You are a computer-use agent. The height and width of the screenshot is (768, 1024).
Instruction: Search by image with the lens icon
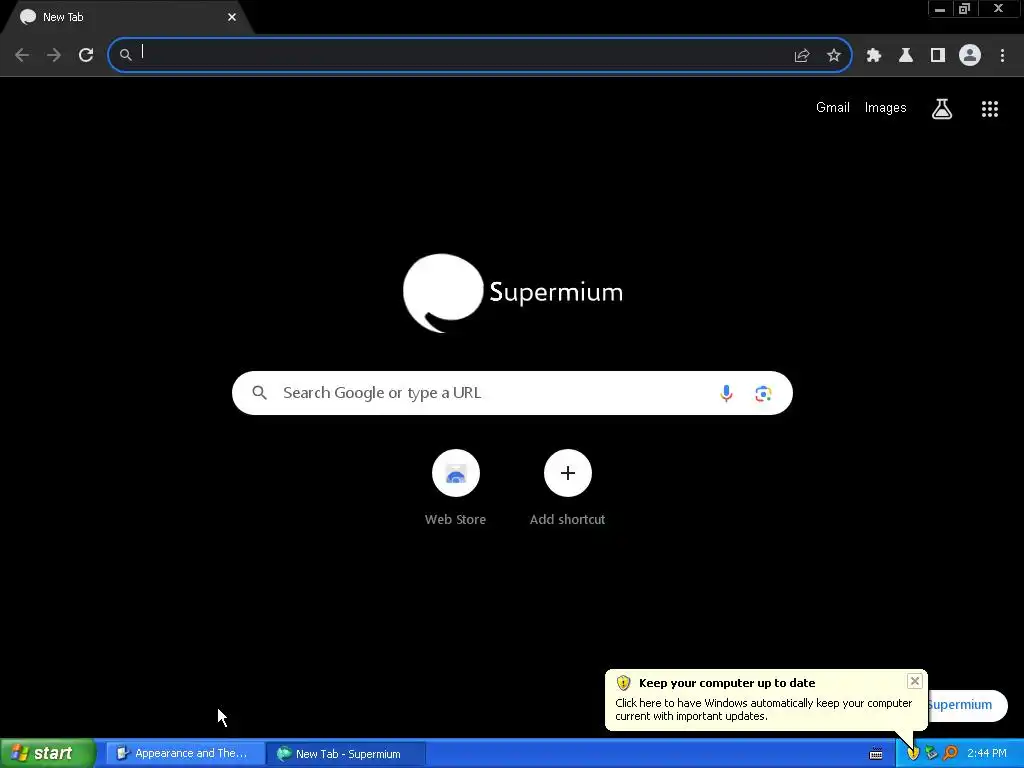763,393
